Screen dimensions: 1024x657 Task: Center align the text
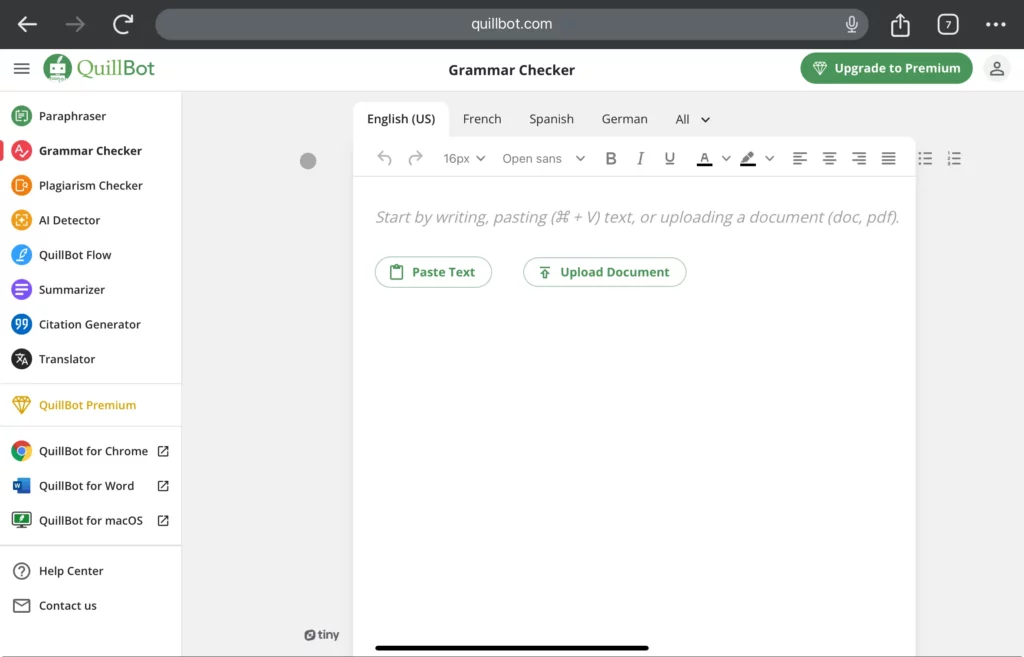829,158
